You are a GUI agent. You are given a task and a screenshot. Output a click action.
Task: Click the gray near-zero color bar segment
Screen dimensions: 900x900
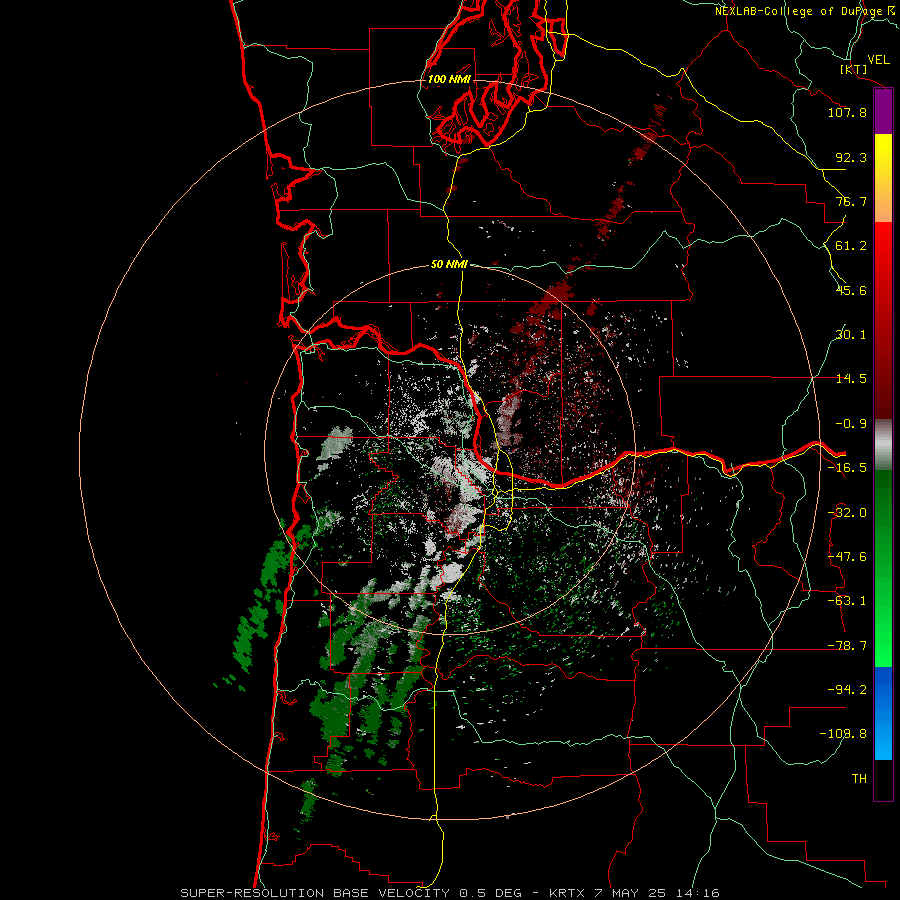883,445
